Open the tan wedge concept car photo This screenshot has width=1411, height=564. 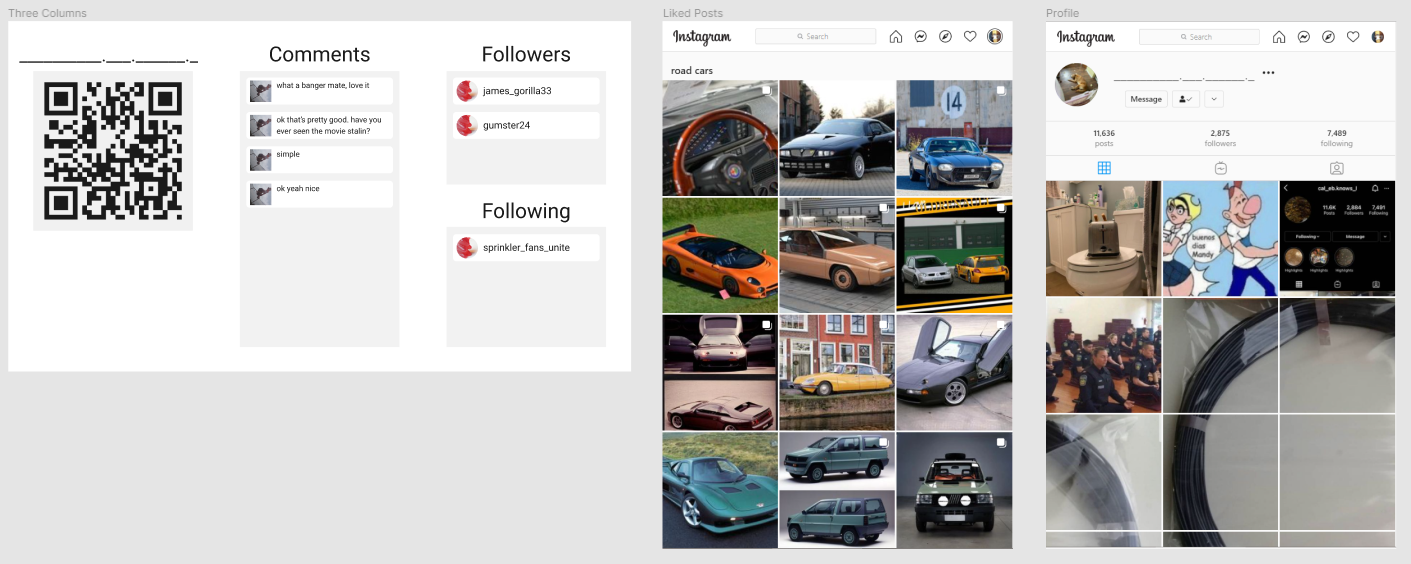(x=837, y=255)
